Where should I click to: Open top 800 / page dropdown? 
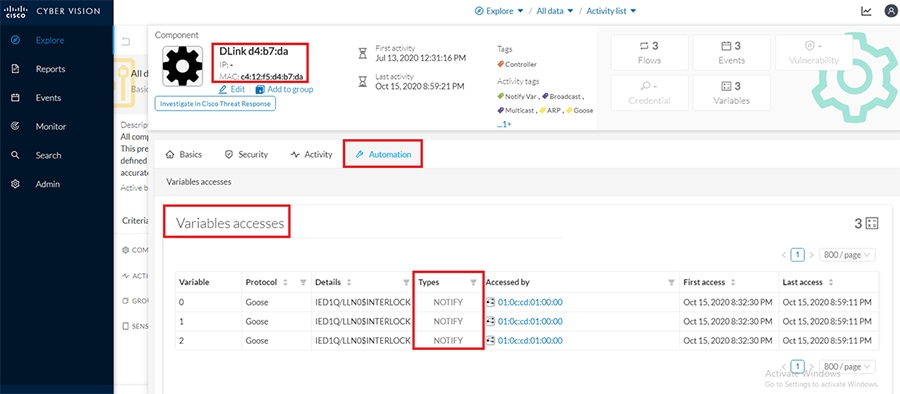[848, 254]
